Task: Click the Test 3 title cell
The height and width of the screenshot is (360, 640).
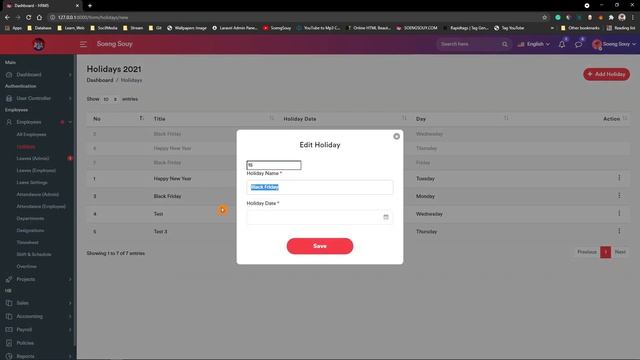Action: (x=160, y=231)
